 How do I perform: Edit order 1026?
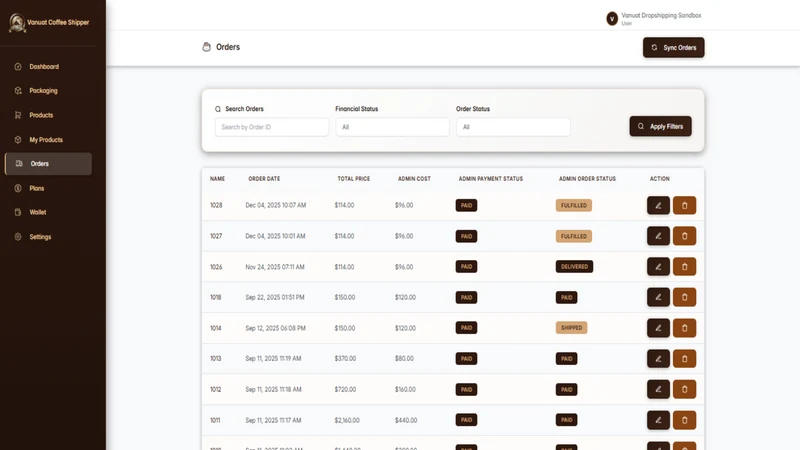[658, 266]
